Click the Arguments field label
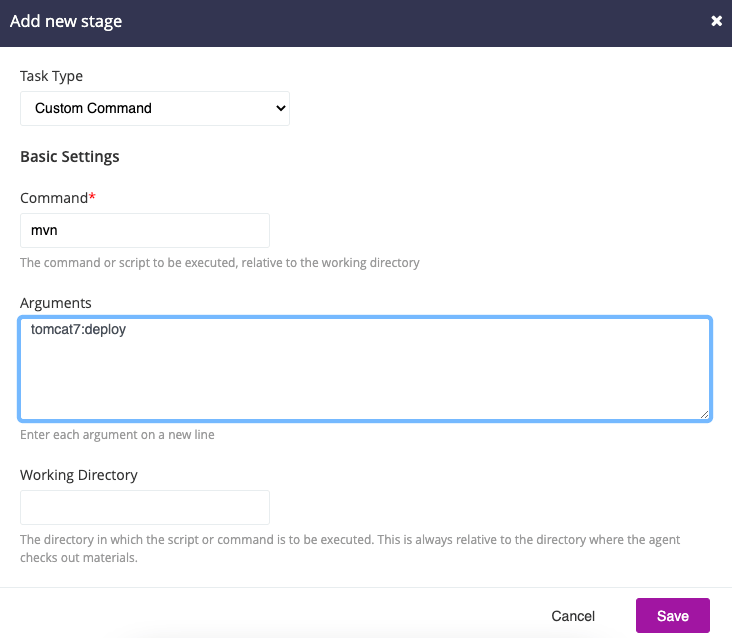 [x=56, y=302]
